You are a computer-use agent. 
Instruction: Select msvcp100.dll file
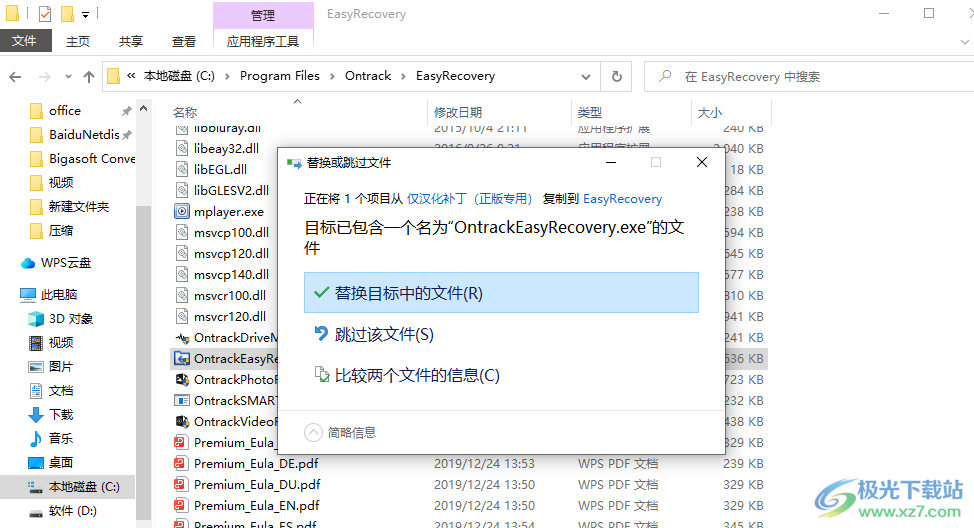[231, 232]
